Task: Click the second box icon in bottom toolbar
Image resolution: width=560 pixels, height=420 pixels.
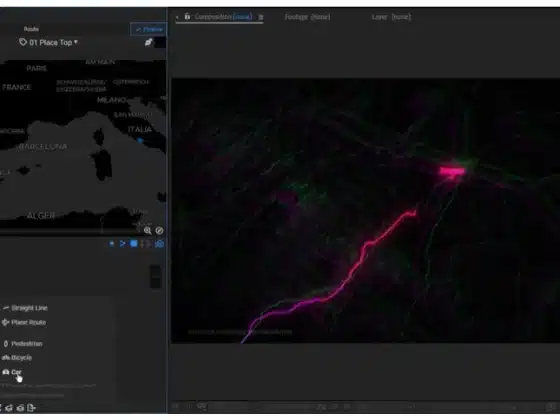Action: click(20, 408)
